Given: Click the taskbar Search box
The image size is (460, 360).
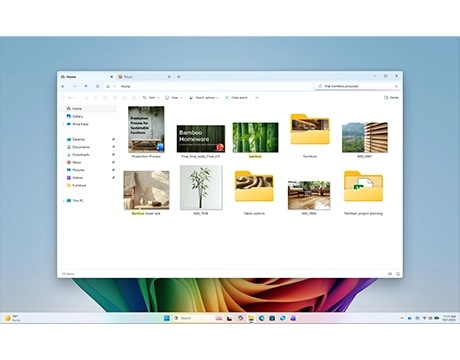Looking at the screenshot, I should point(192,318).
